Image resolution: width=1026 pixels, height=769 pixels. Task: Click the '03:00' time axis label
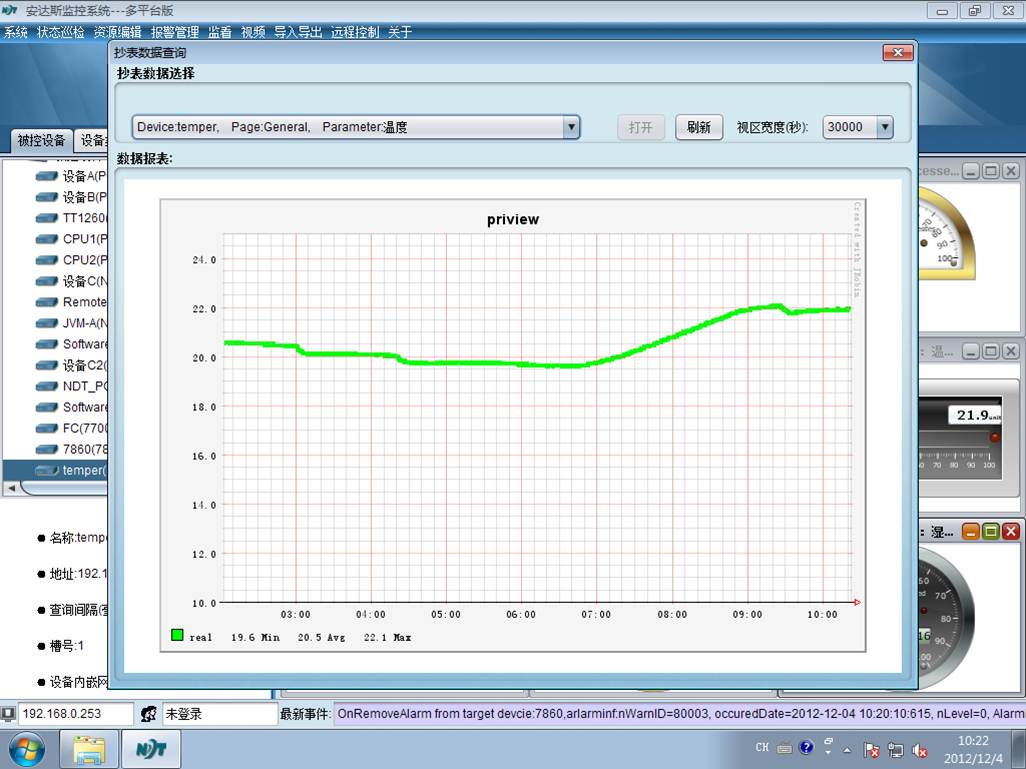tap(296, 615)
